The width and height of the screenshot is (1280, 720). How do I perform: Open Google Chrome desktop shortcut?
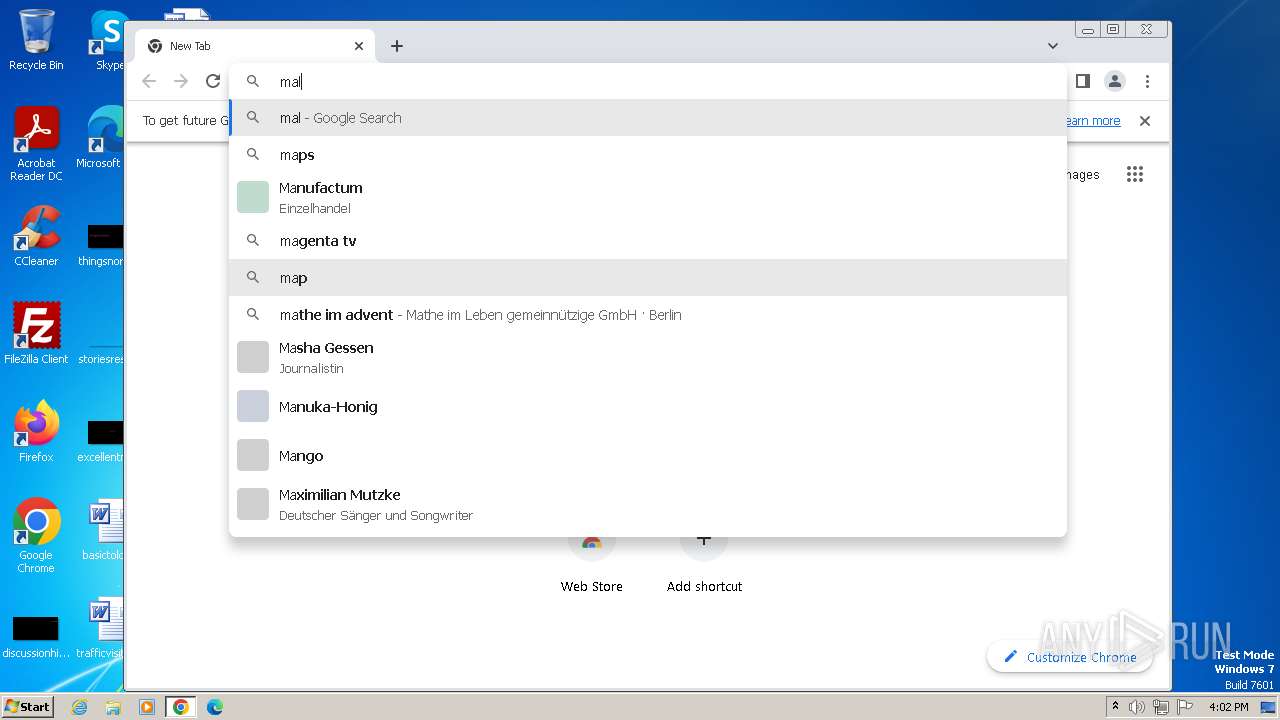36,536
